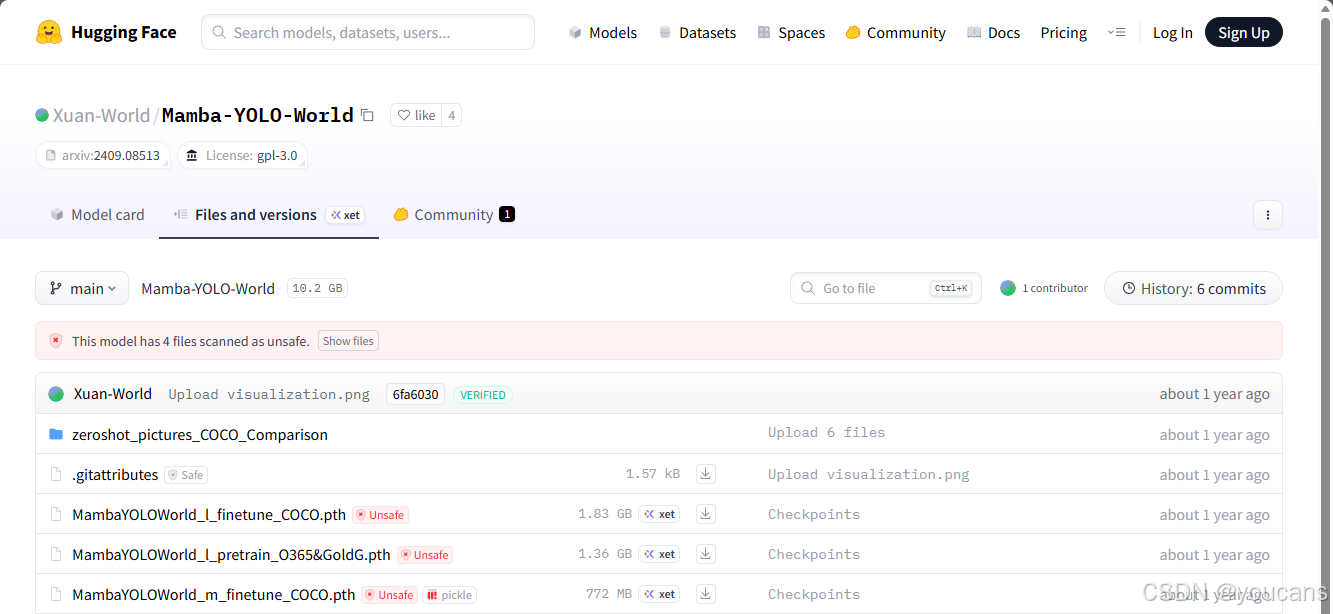Click the xet badge on the 1.36 GB file
1333x614 pixels.
659,554
